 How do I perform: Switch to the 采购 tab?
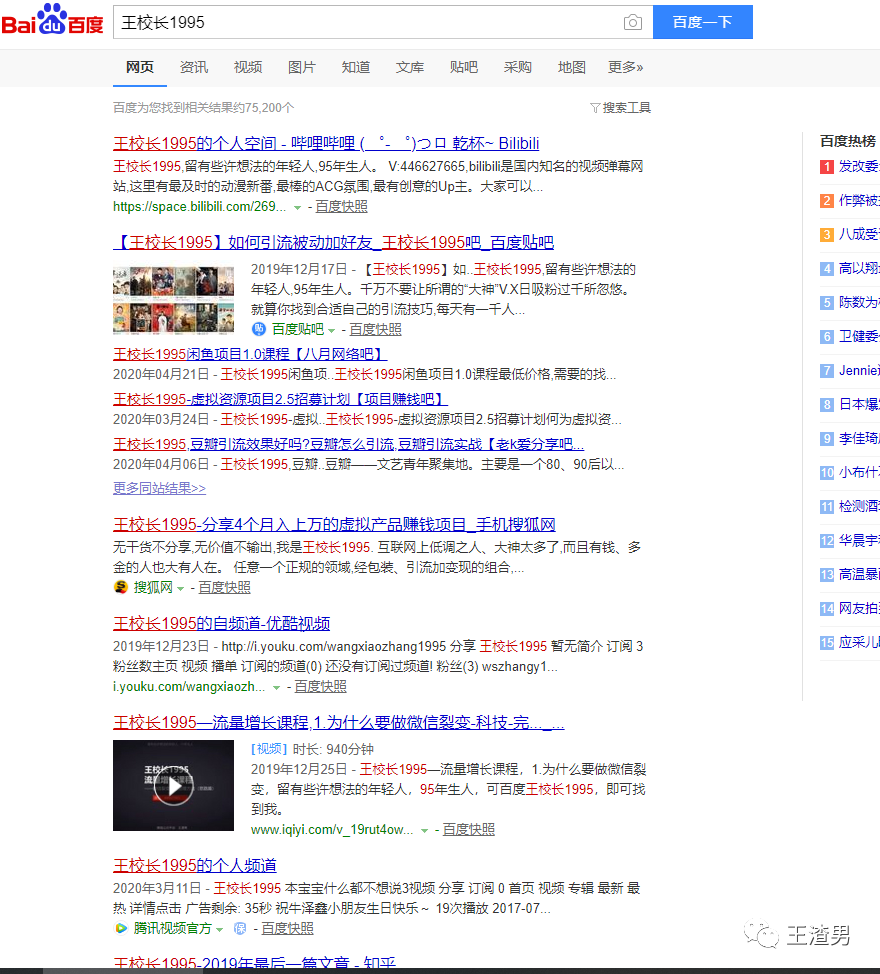[518, 67]
